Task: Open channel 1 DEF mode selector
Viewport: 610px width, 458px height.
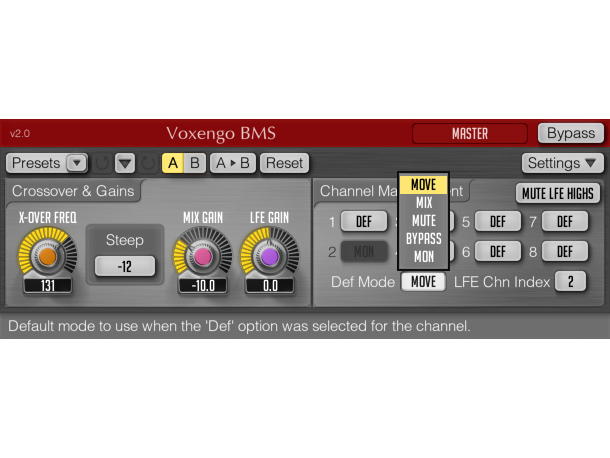Action: tap(364, 221)
